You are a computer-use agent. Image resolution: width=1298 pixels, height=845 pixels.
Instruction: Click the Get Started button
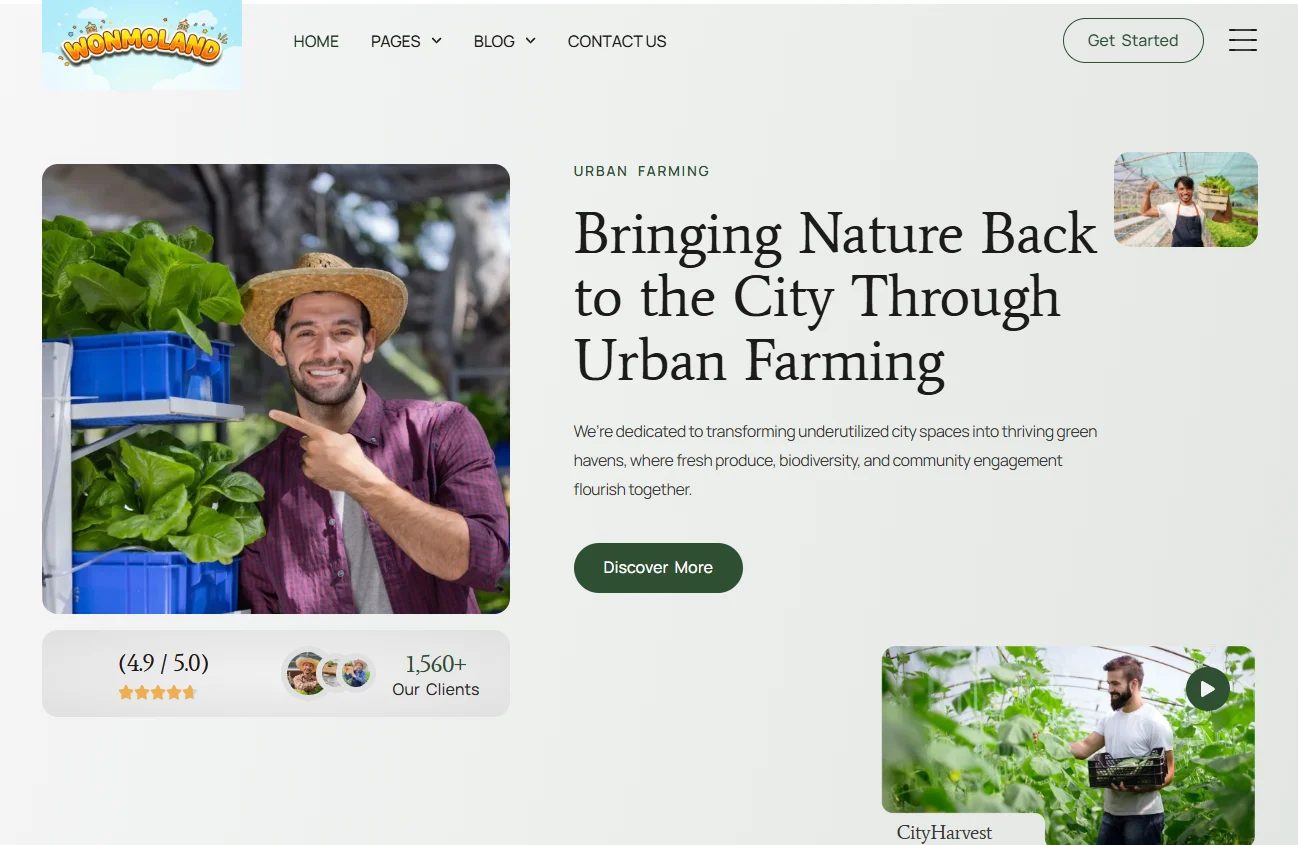click(x=1133, y=40)
